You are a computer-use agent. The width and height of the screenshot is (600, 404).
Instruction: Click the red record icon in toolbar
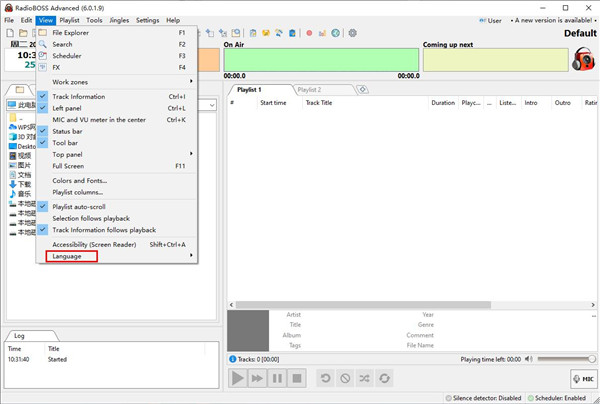pos(309,33)
